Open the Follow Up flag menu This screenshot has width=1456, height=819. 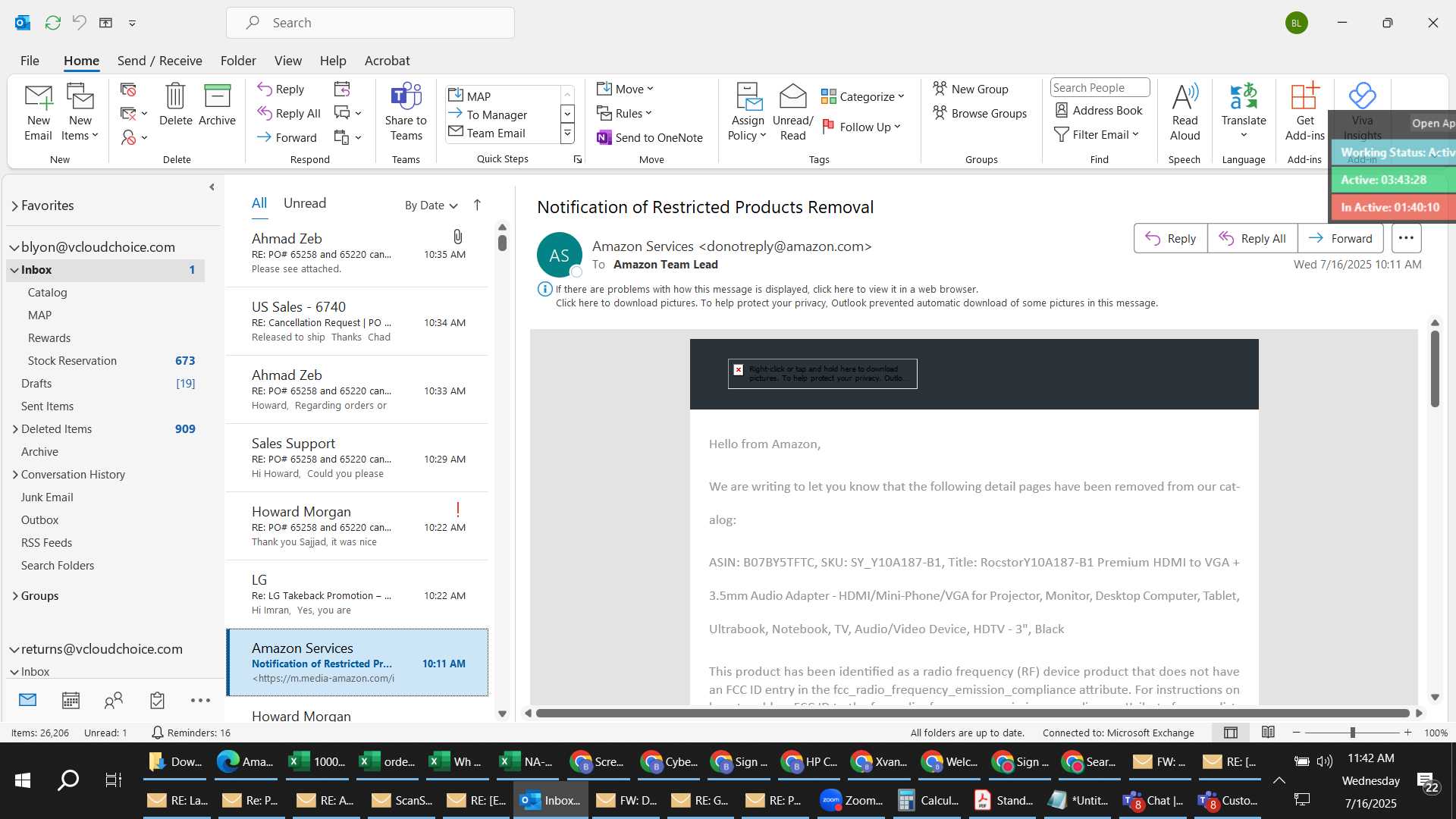[861, 127]
